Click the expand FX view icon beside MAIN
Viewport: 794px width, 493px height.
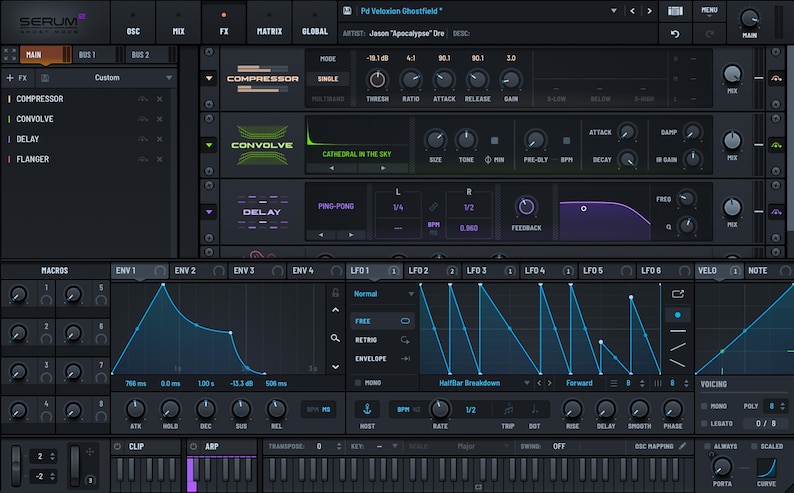point(10,55)
